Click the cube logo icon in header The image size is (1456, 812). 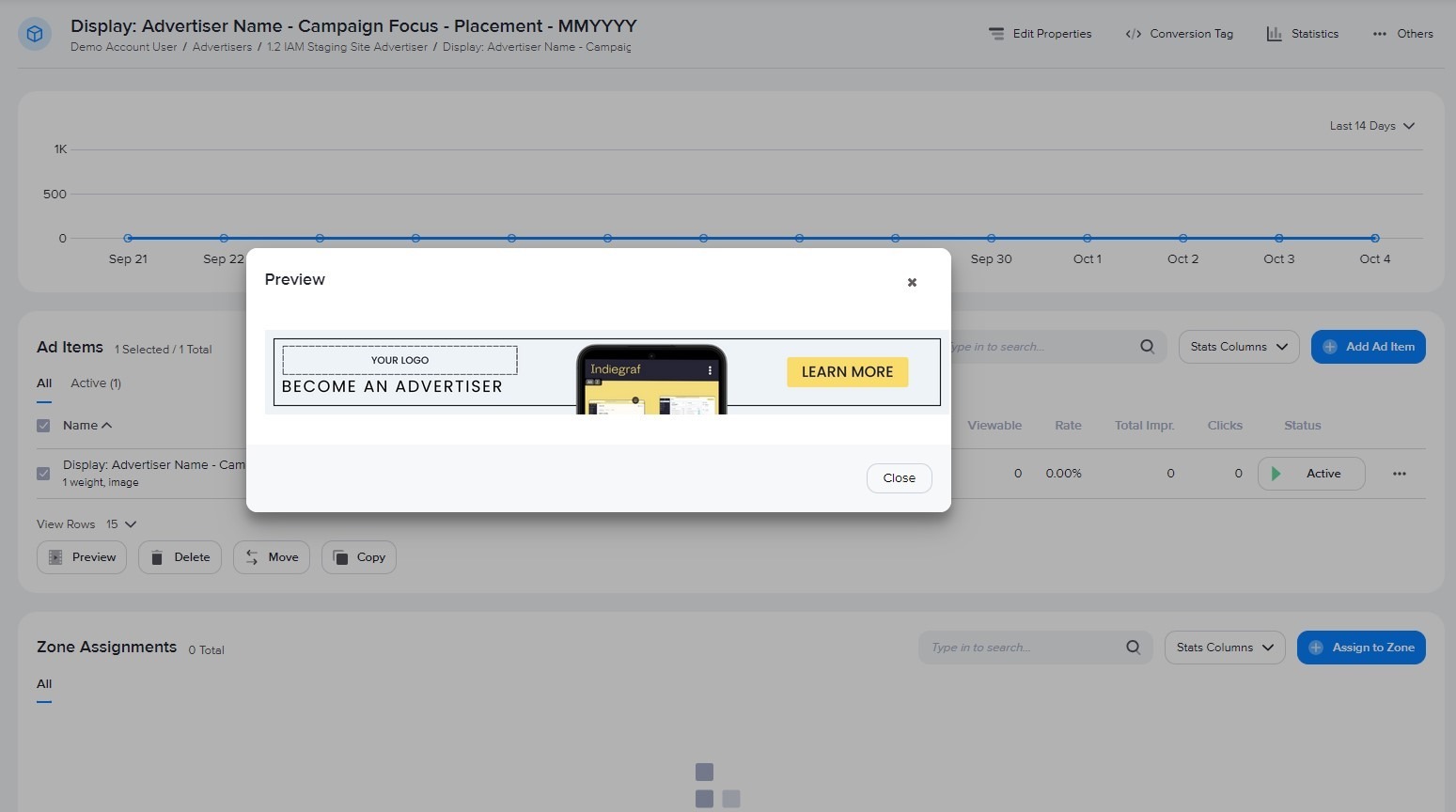coord(35,35)
